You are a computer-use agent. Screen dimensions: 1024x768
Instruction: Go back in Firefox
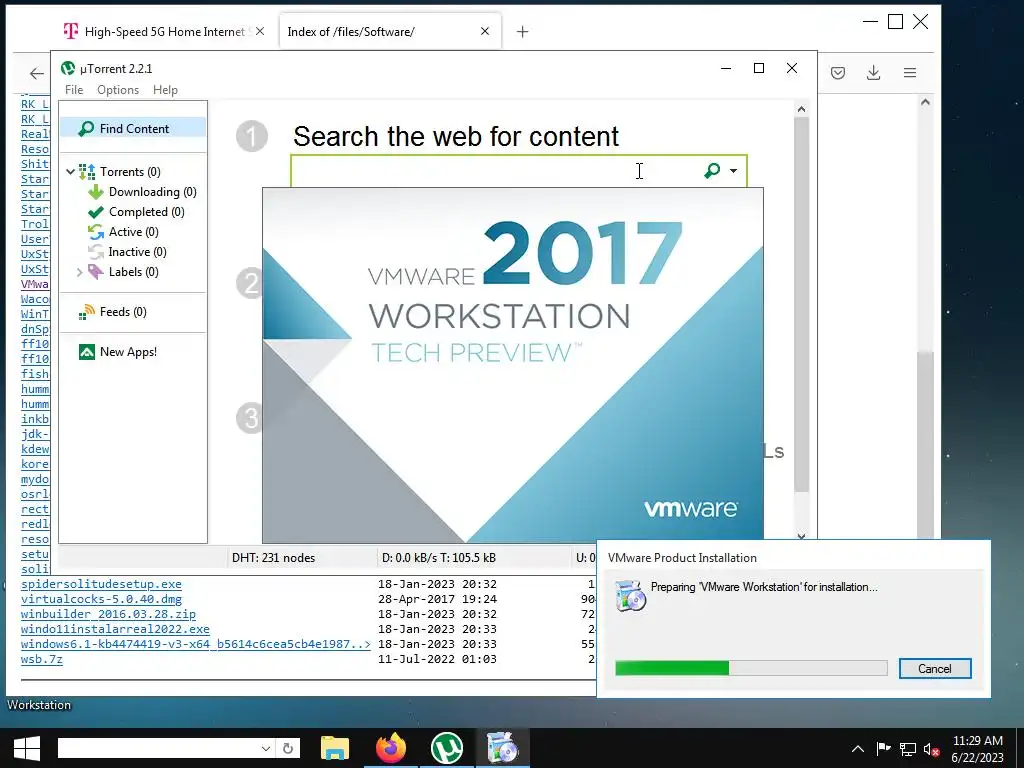click(37, 74)
